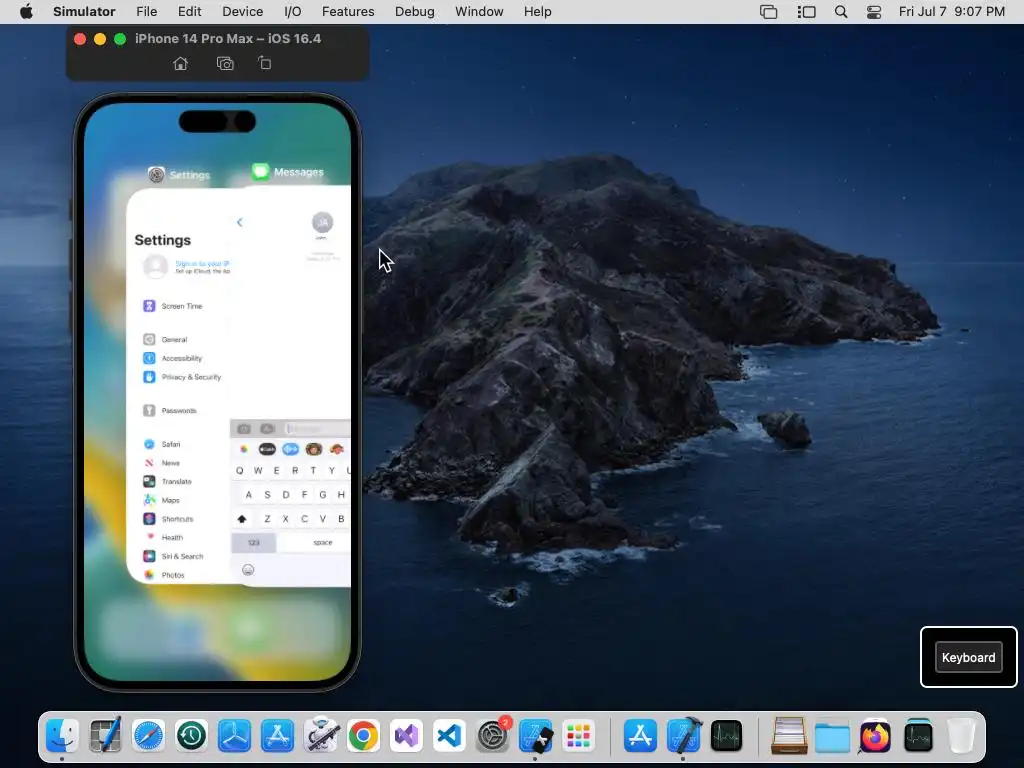Click Simulator app icon in the Dock
The width and height of the screenshot is (1024, 768).
click(536, 735)
